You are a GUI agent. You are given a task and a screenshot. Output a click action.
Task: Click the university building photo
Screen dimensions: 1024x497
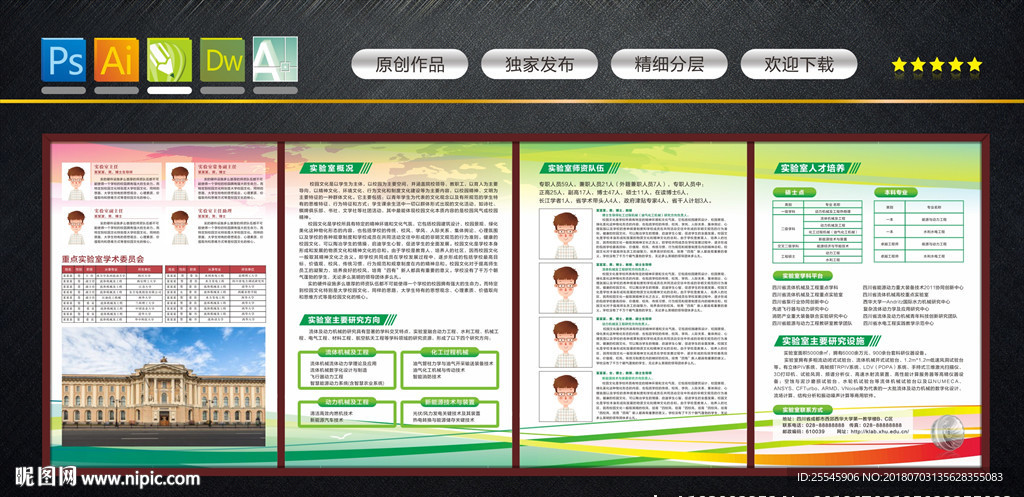[163, 387]
